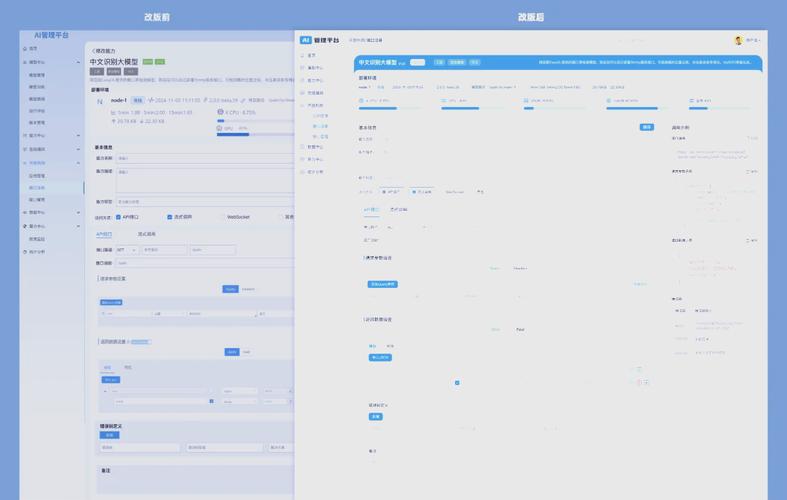Screen dimensions: 787x500
Task: Click the blue button under 错误码定义
Action: pos(109,435)
